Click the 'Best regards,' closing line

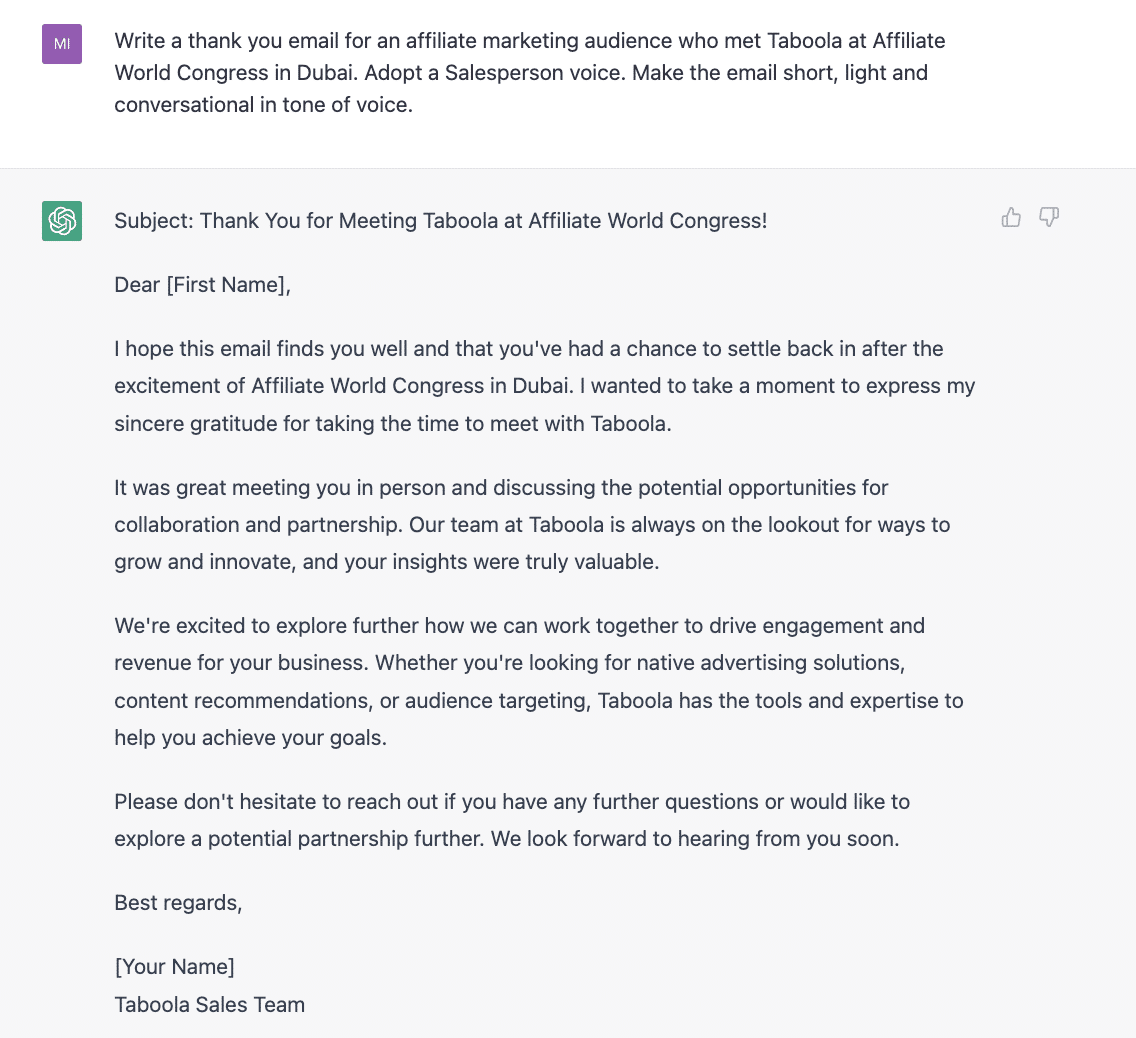(178, 903)
